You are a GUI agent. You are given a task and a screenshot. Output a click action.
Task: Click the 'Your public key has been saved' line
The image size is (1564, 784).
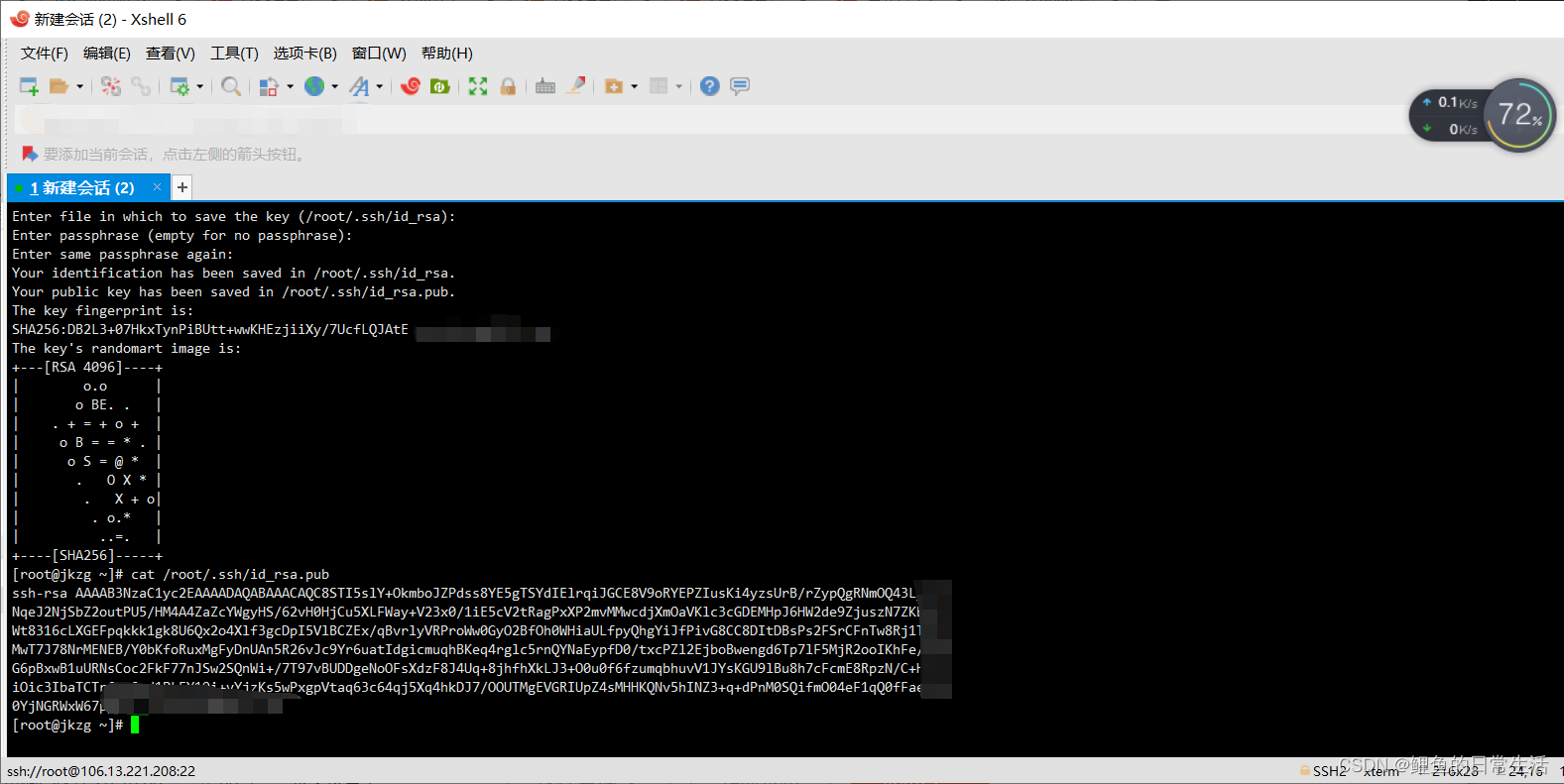click(234, 291)
